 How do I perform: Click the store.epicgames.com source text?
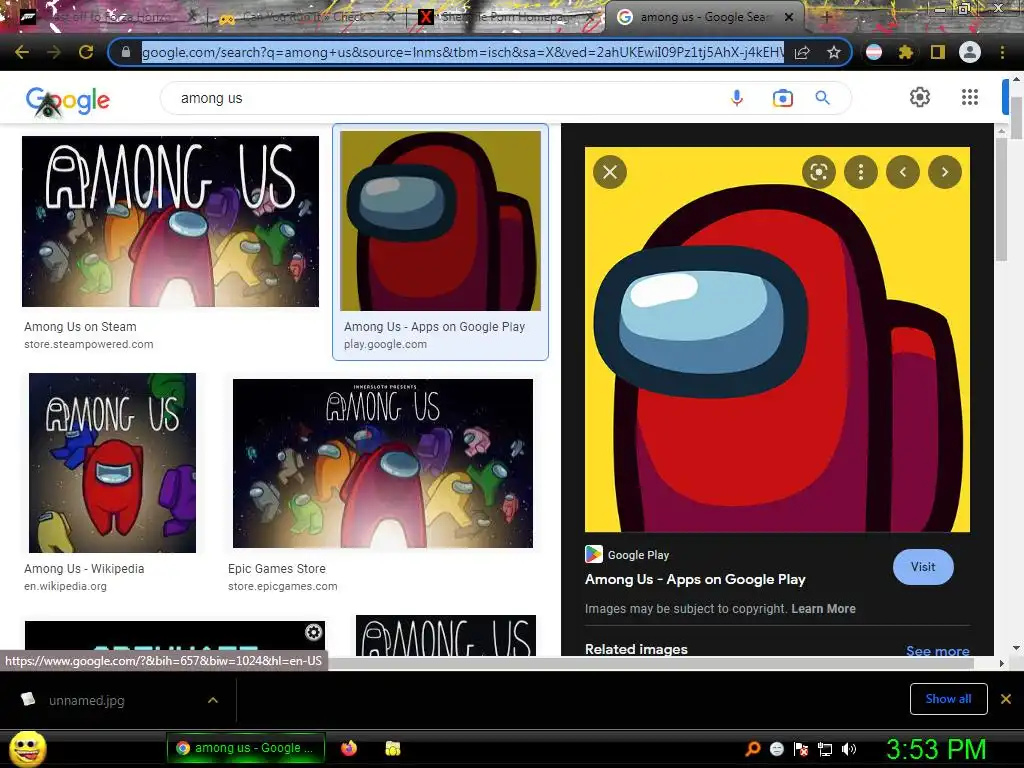coord(283,586)
